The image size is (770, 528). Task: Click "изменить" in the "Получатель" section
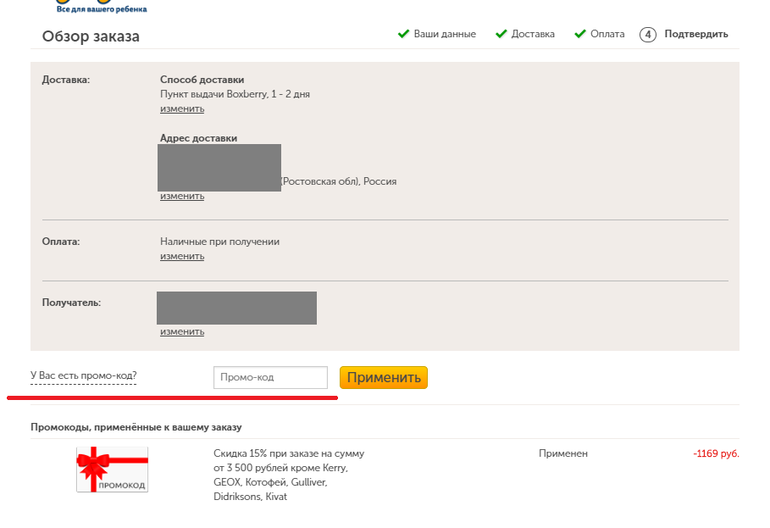[182, 332]
